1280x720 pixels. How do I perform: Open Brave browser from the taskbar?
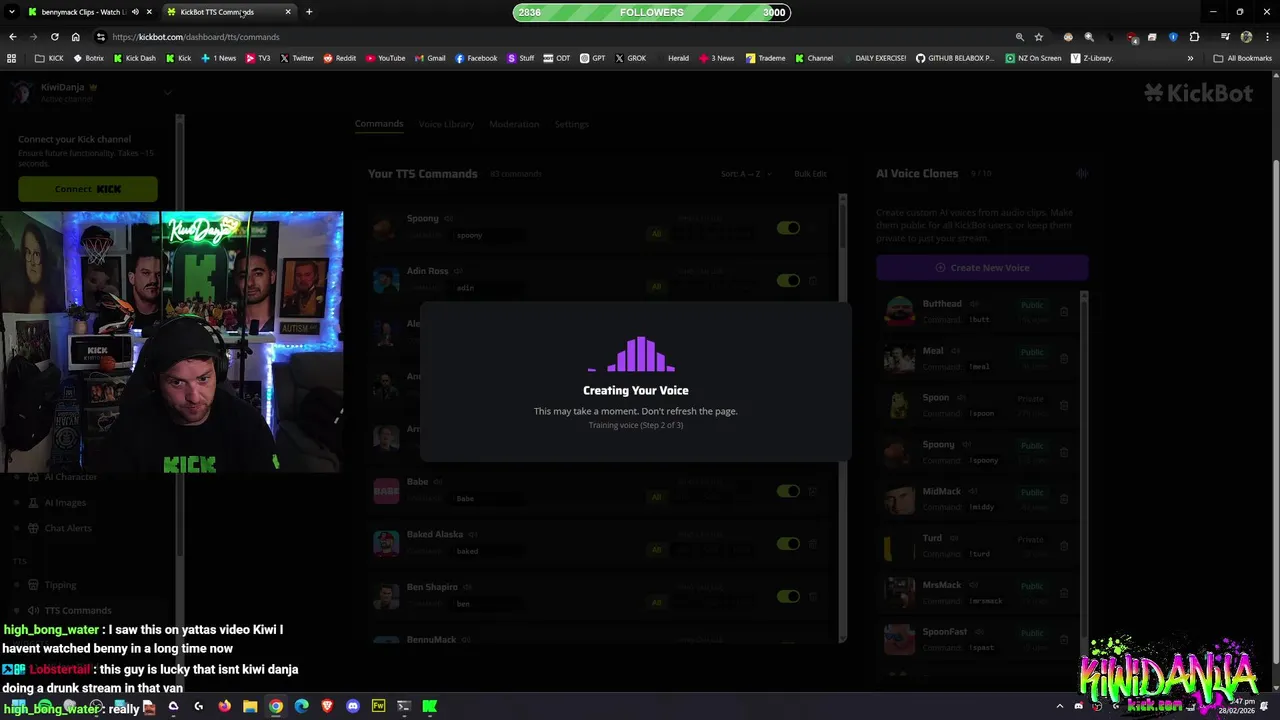click(x=327, y=707)
